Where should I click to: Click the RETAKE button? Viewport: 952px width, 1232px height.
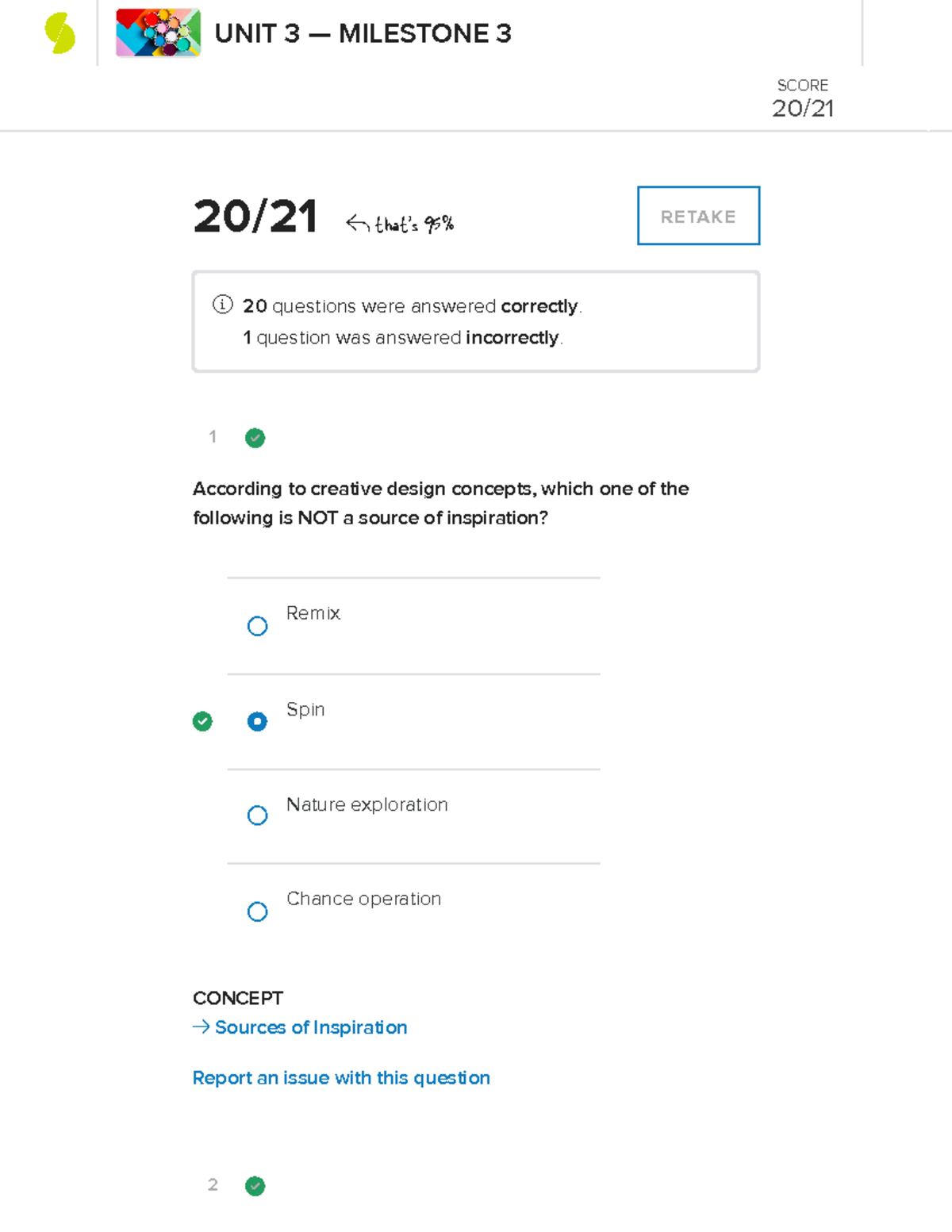tap(697, 216)
